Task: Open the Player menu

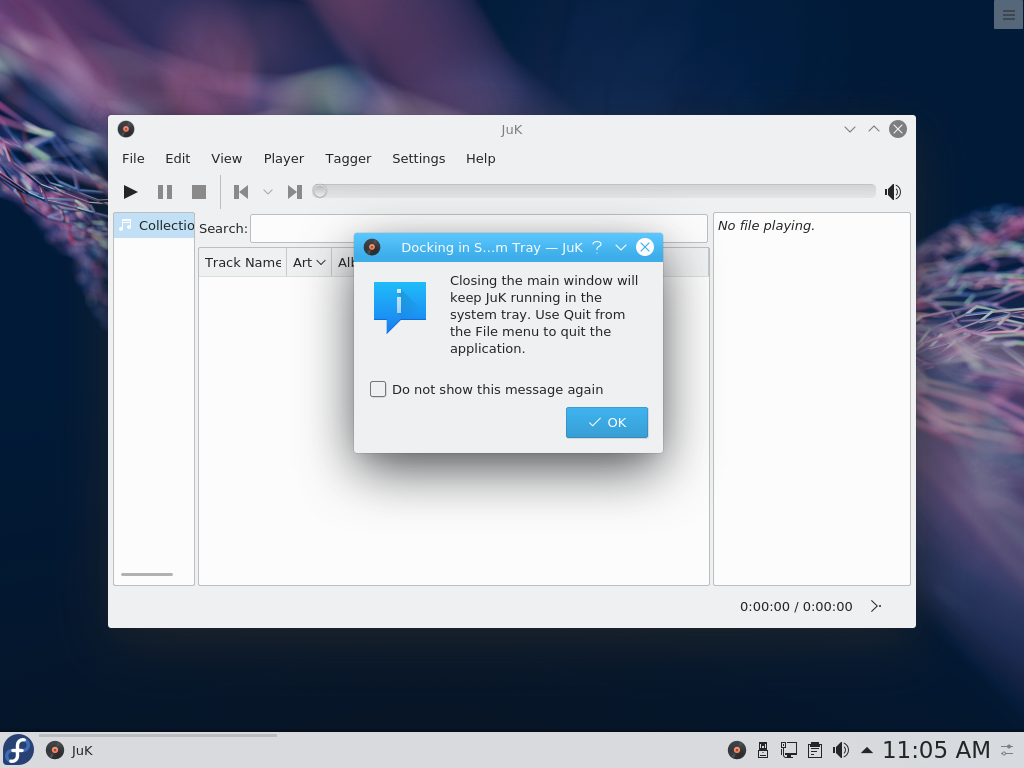Action: coord(284,159)
